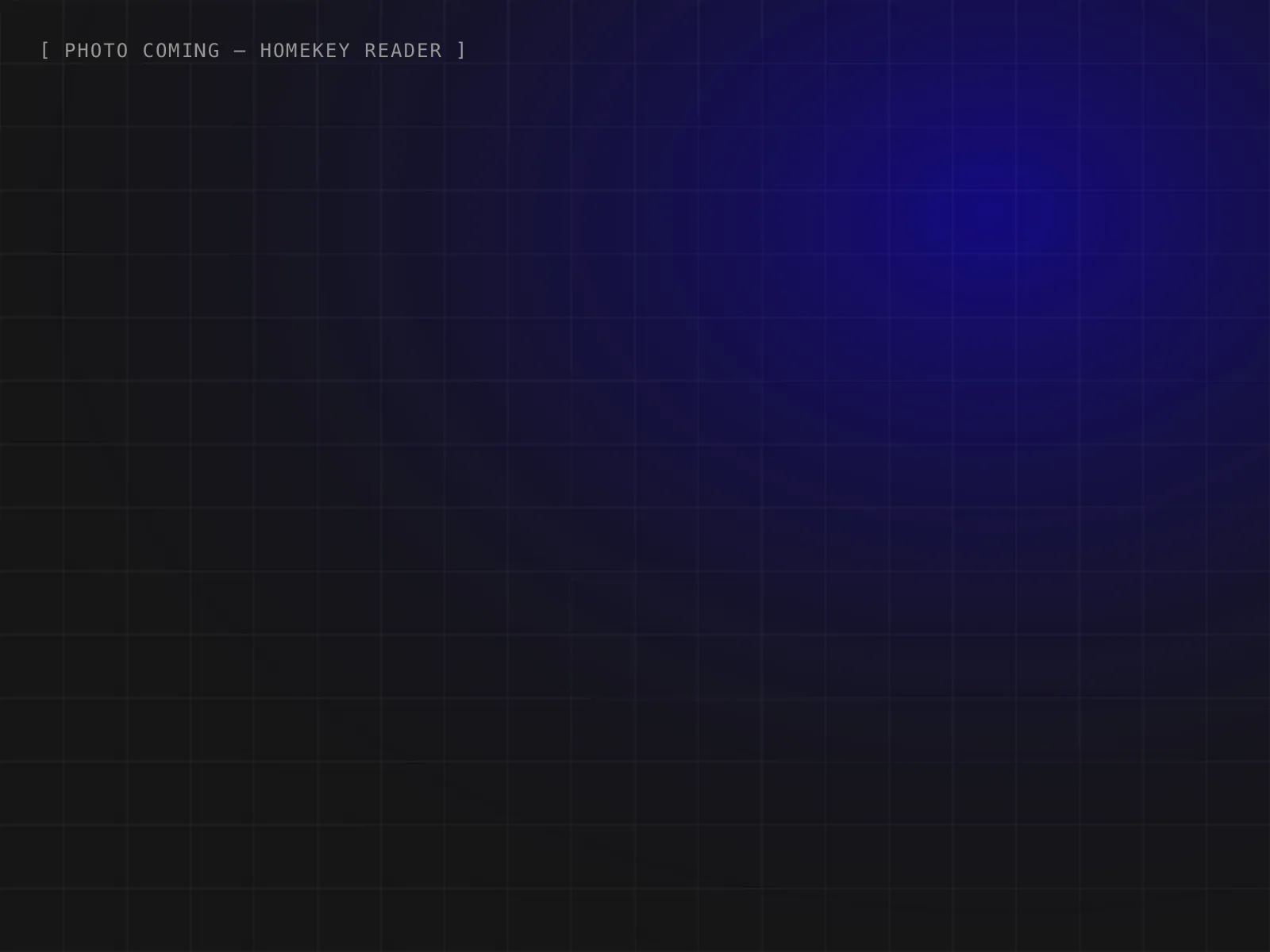The image size is (1270, 952).
Task: Click the word 'READER' in the placeholder
Action: pyautogui.click(x=403, y=51)
